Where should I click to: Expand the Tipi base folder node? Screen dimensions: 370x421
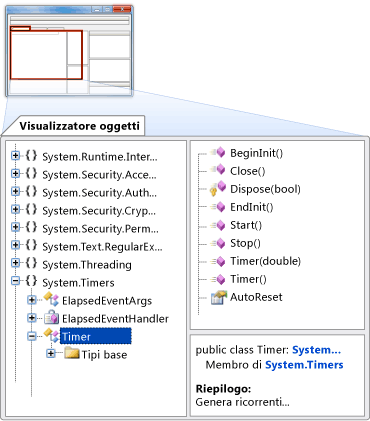click(51, 353)
